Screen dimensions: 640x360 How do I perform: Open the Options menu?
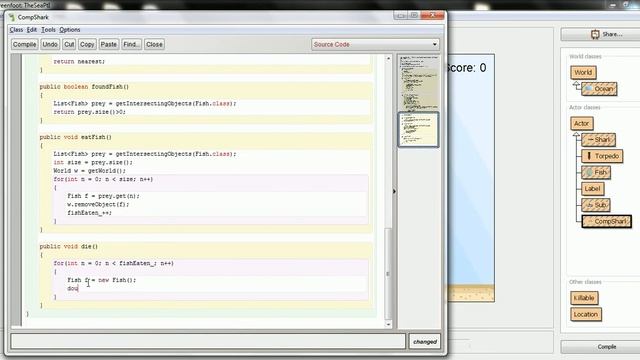[x=70, y=30]
